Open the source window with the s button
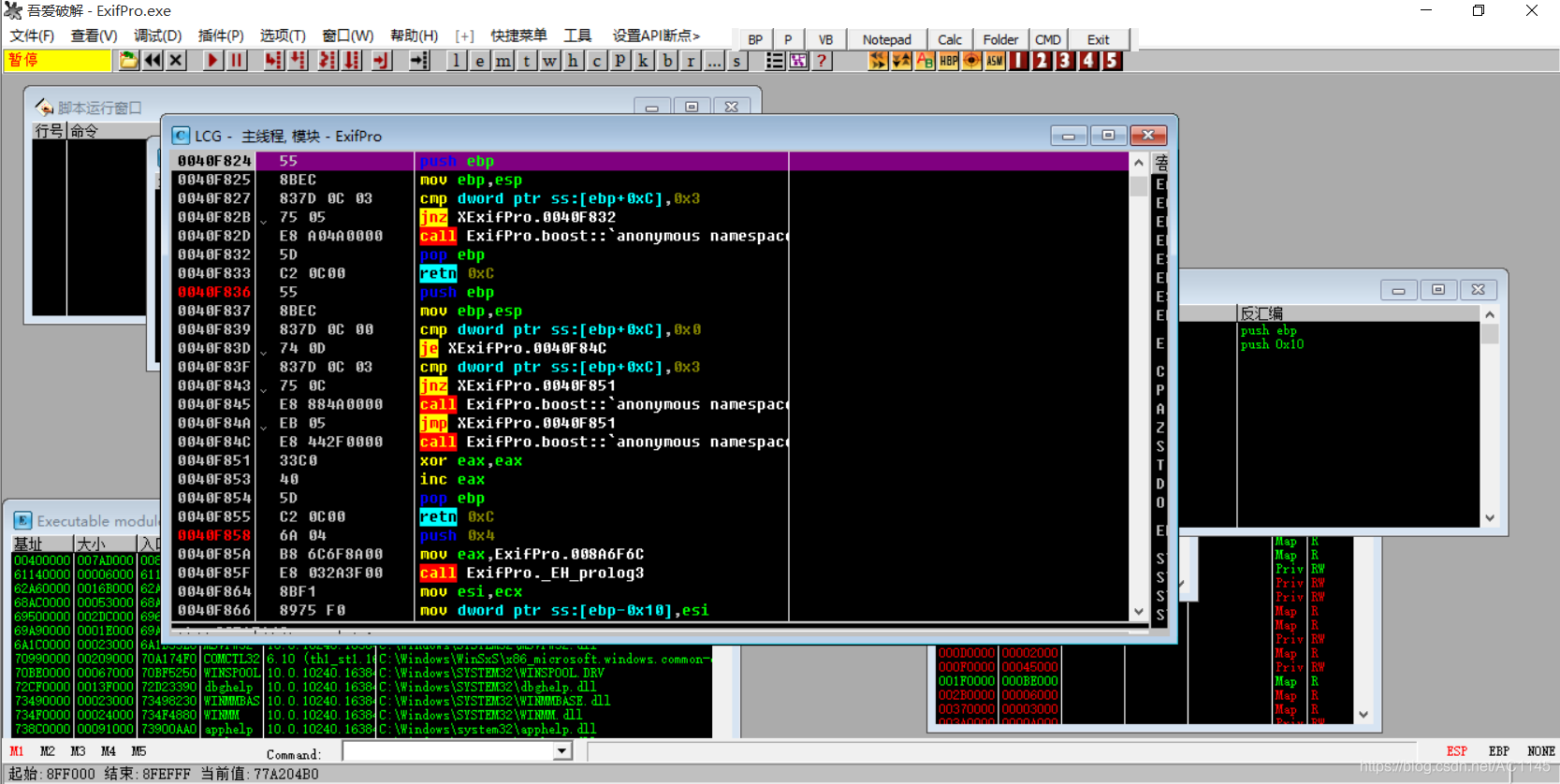The width and height of the screenshot is (1560, 784). (x=736, y=61)
